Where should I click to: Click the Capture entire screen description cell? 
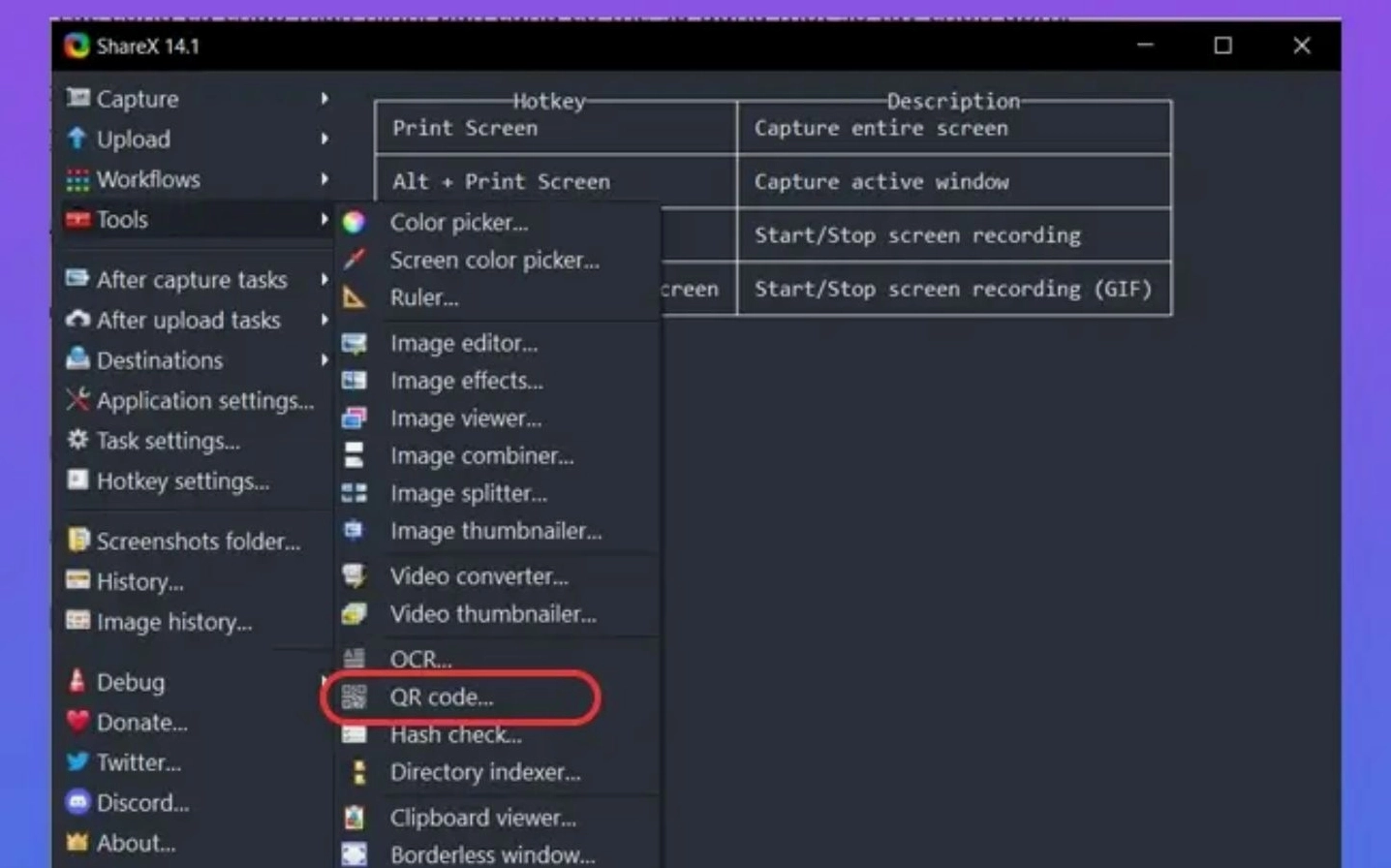click(x=953, y=129)
